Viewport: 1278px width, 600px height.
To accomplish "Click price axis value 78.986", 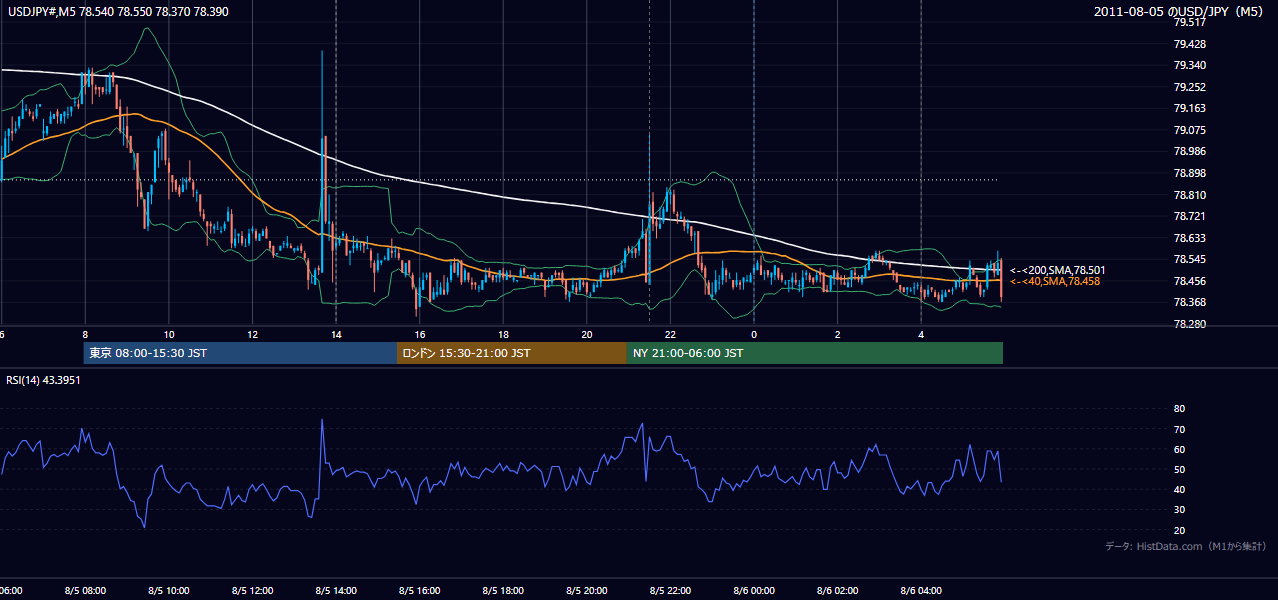I will 1189,151.
